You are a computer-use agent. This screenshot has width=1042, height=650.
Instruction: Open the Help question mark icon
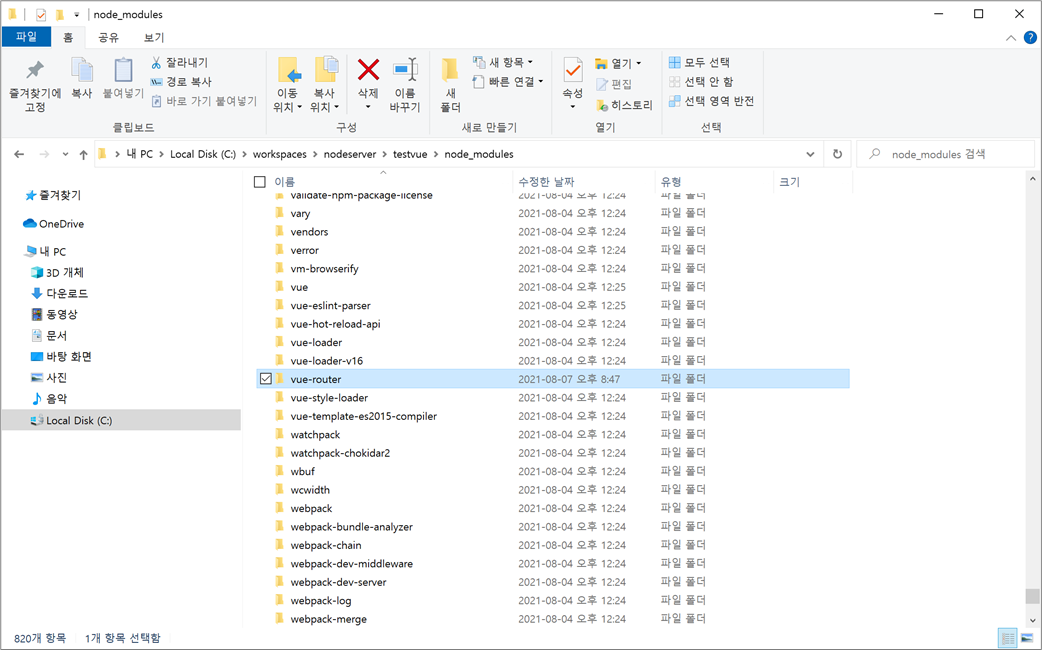[x=1030, y=38]
